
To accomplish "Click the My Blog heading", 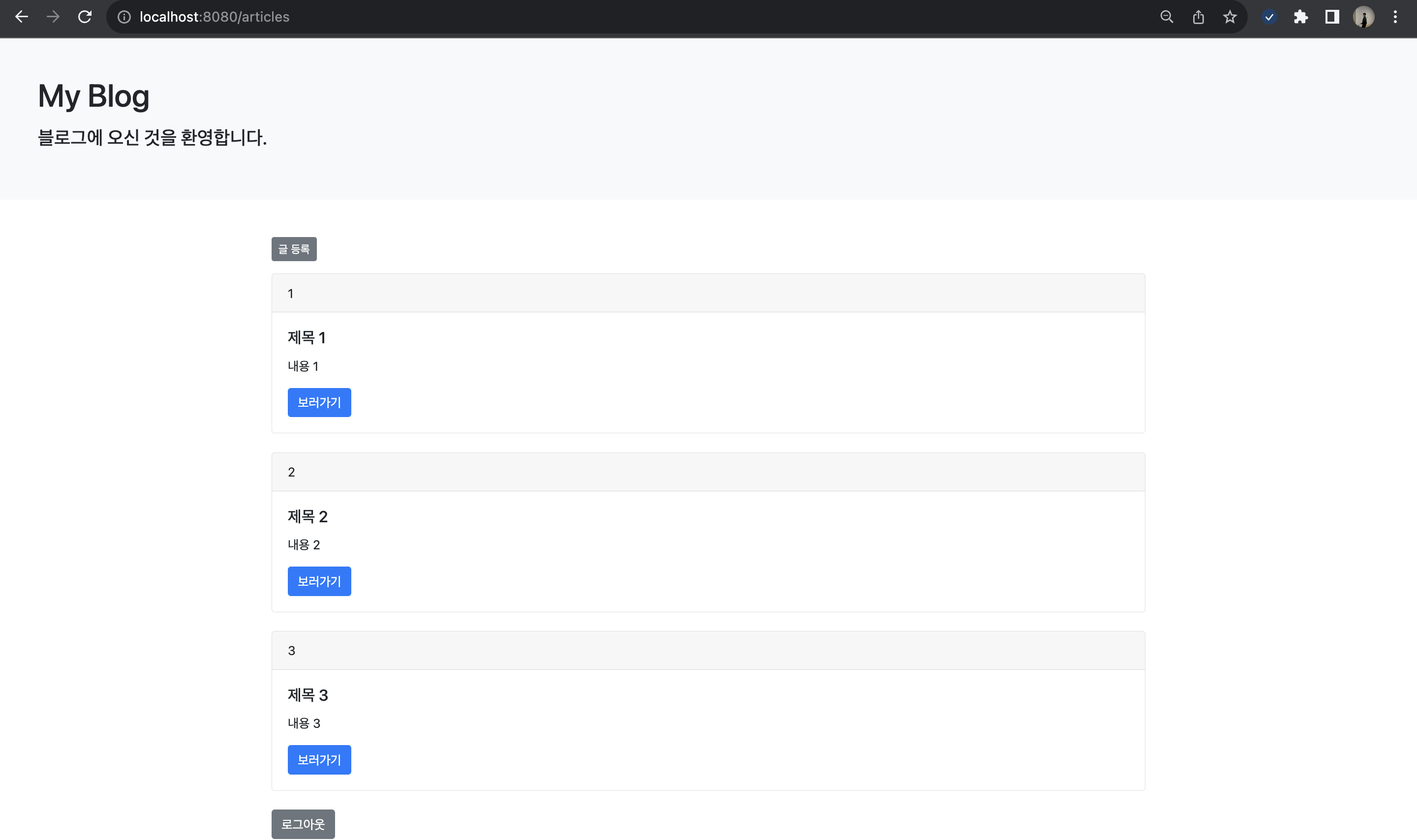I will (x=93, y=96).
